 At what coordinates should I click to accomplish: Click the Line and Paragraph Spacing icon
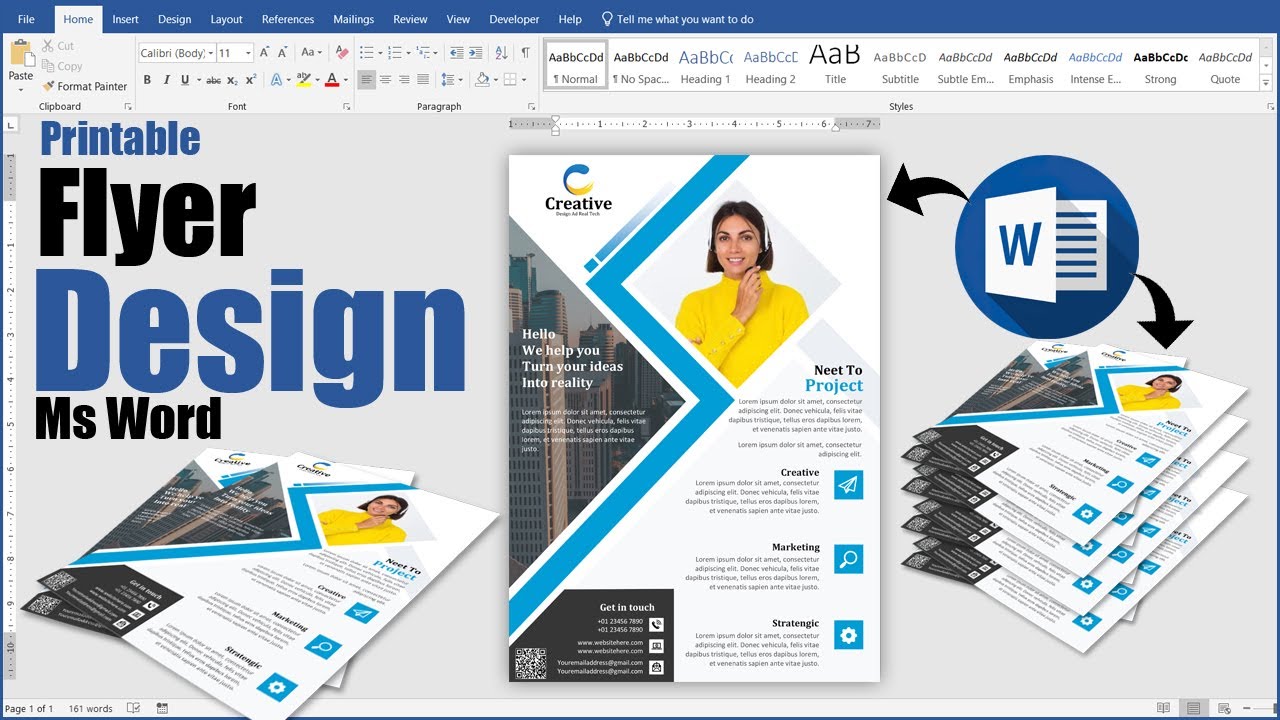[x=446, y=80]
